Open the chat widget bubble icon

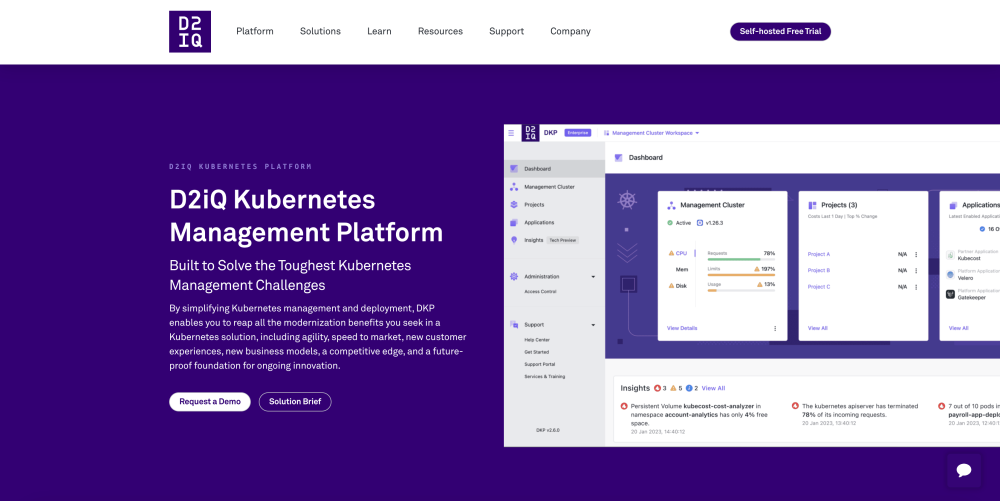(963, 470)
